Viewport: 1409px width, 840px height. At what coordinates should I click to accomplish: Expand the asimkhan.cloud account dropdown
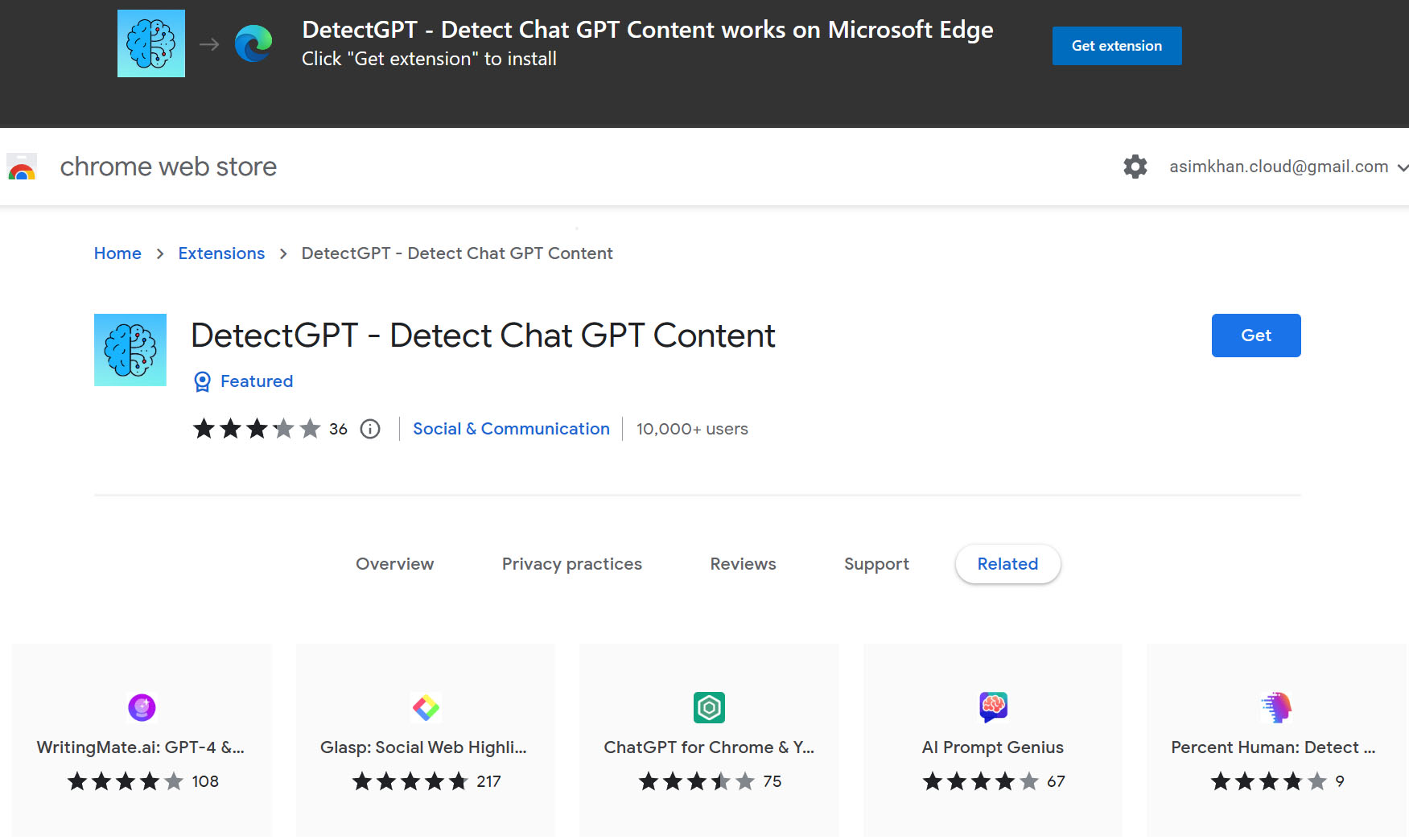1287,167
